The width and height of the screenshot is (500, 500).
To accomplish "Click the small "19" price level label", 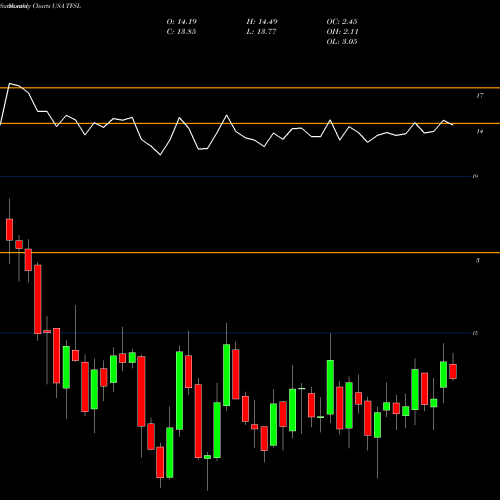I will pos(475,176).
